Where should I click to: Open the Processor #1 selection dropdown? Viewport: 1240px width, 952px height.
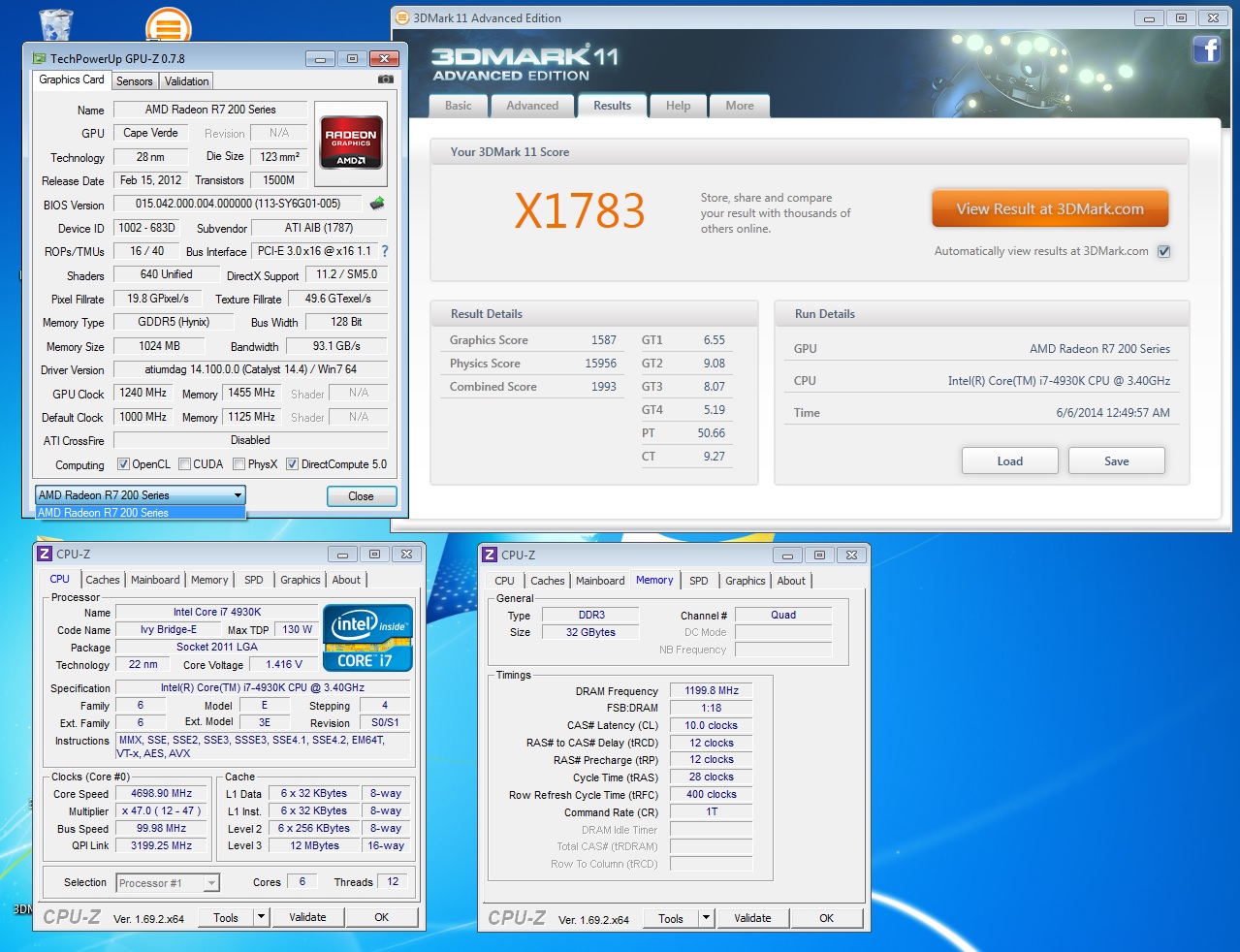pos(168,883)
